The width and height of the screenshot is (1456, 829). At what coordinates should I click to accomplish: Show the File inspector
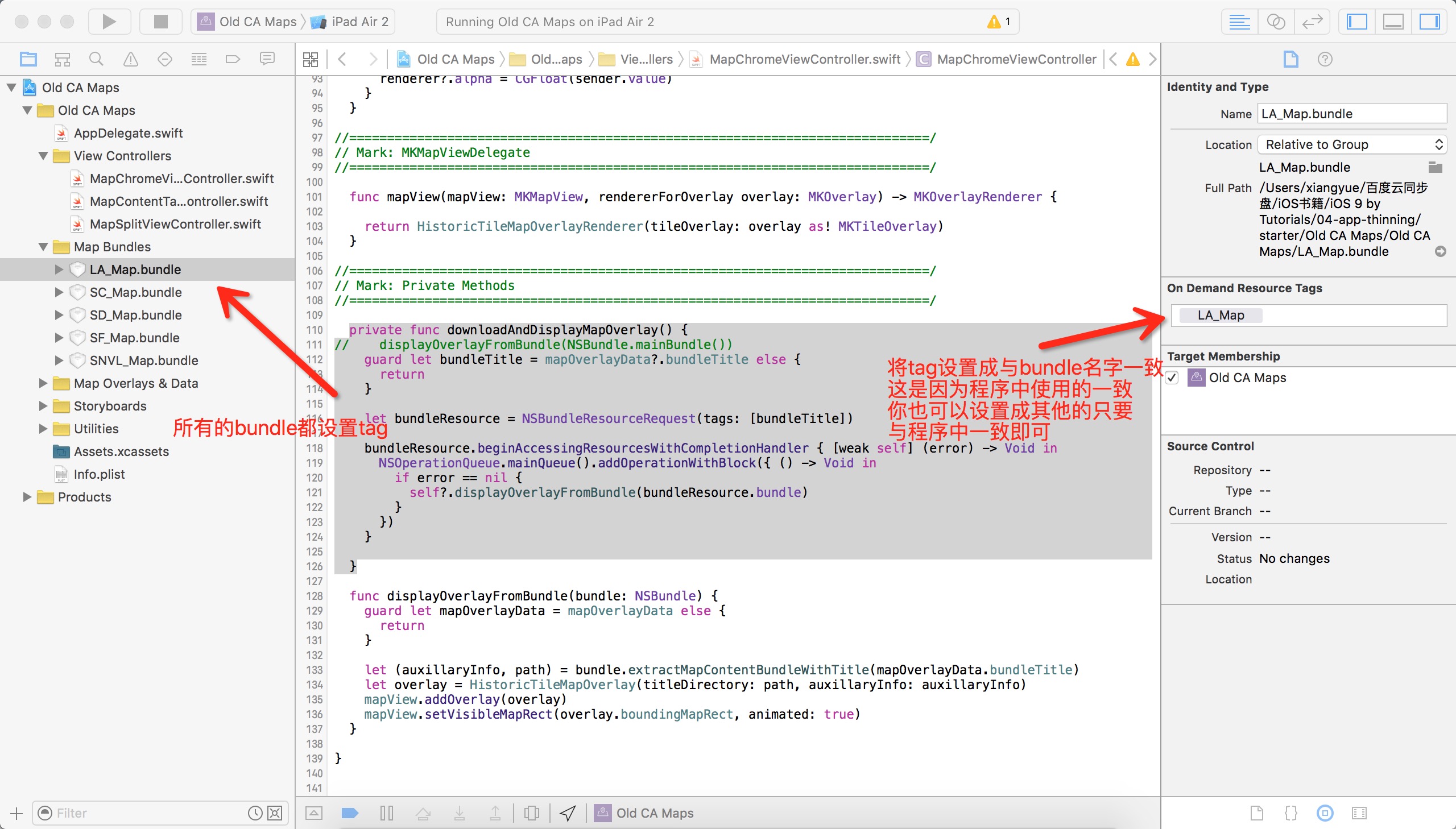click(x=1291, y=59)
